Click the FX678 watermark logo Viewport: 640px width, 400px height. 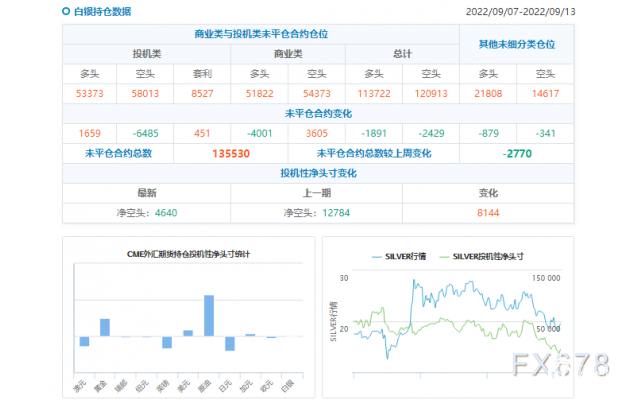click(569, 364)
